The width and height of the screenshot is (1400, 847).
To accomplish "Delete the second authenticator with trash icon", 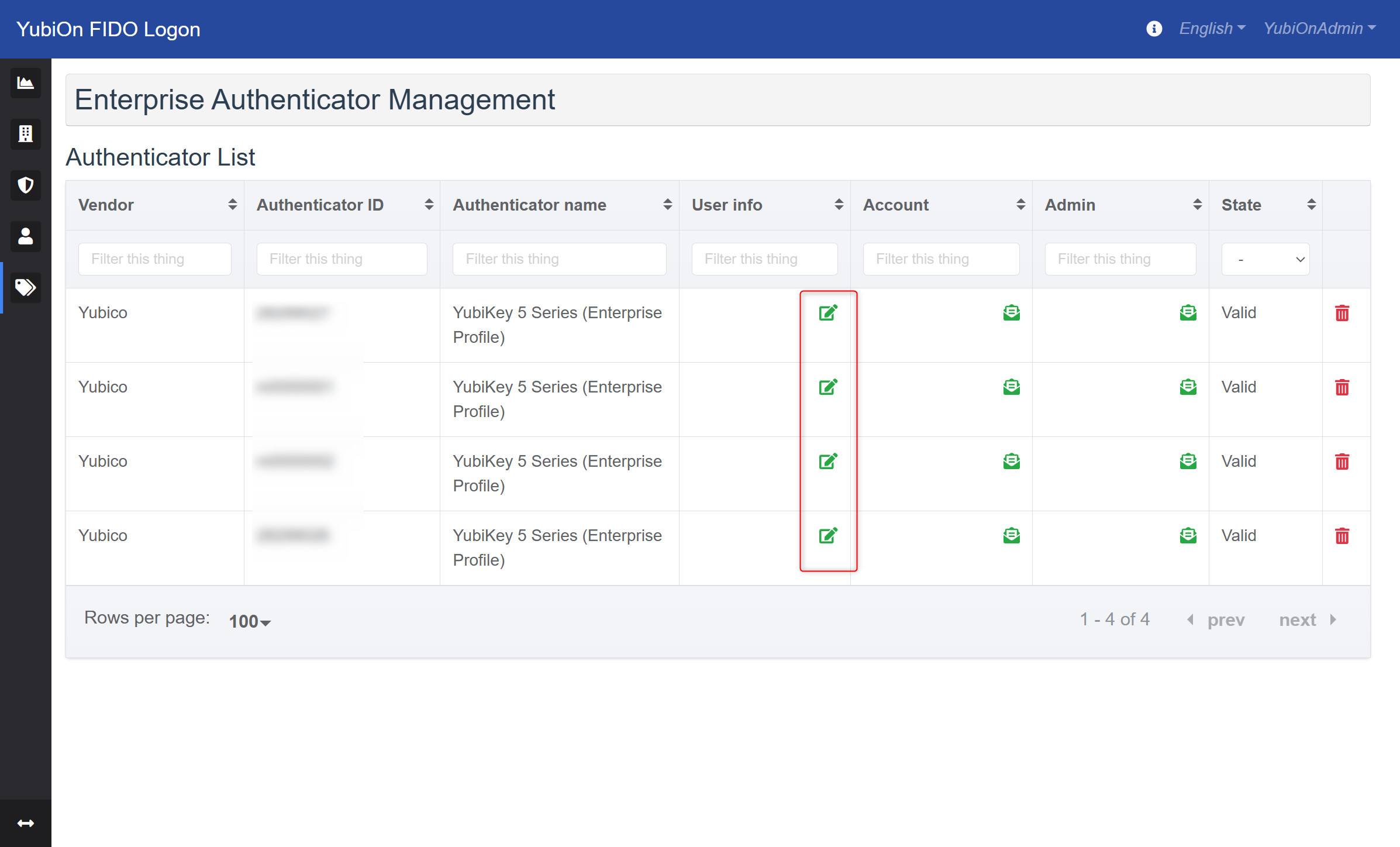I will (x=1342, y=387).
